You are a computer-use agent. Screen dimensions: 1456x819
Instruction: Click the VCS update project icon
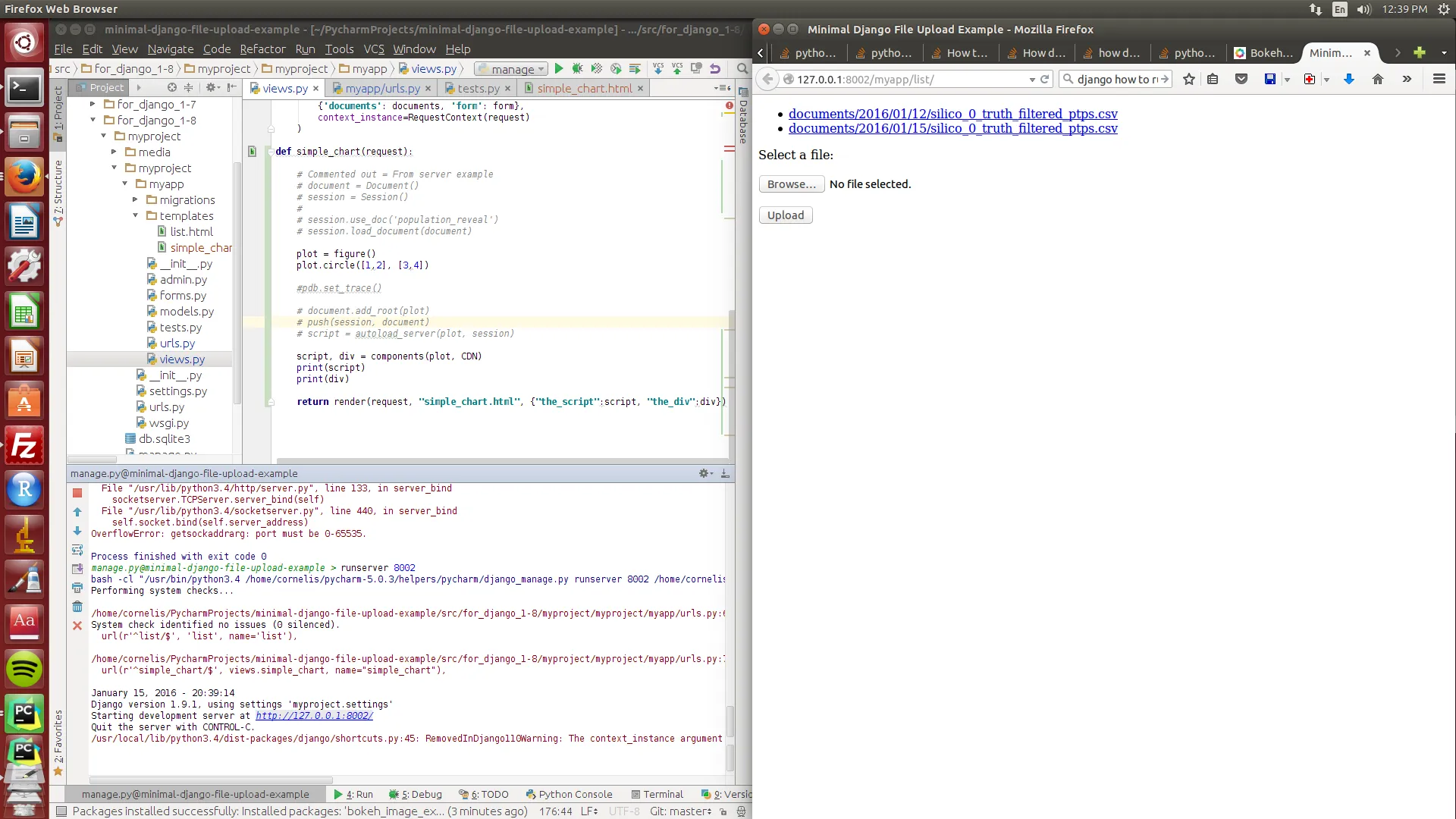pyautogui.click(x=658, y=69)
